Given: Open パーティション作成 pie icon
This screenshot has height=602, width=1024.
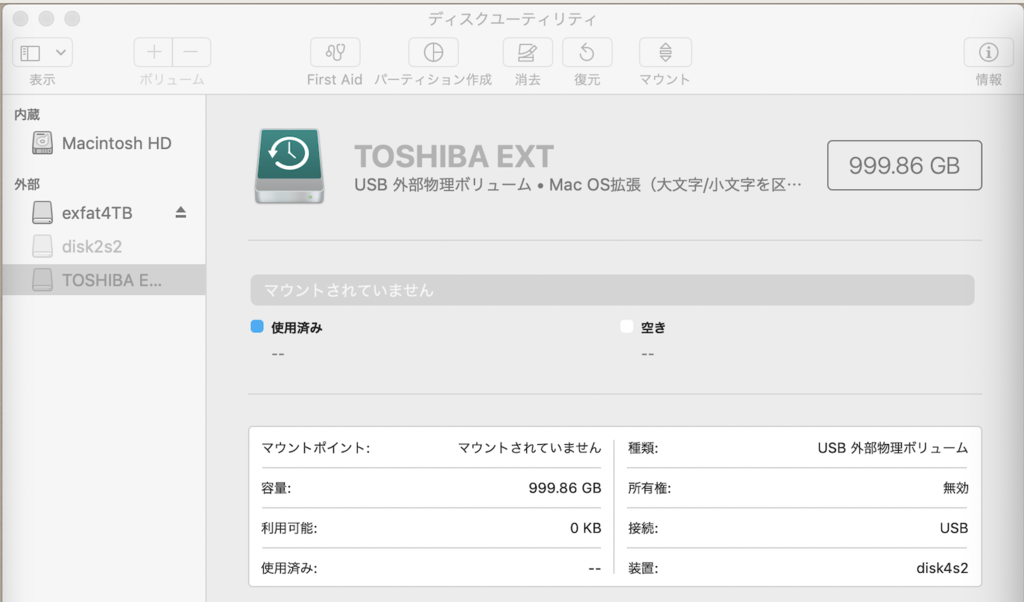Looking at the screenshot, I should point(433,52).
